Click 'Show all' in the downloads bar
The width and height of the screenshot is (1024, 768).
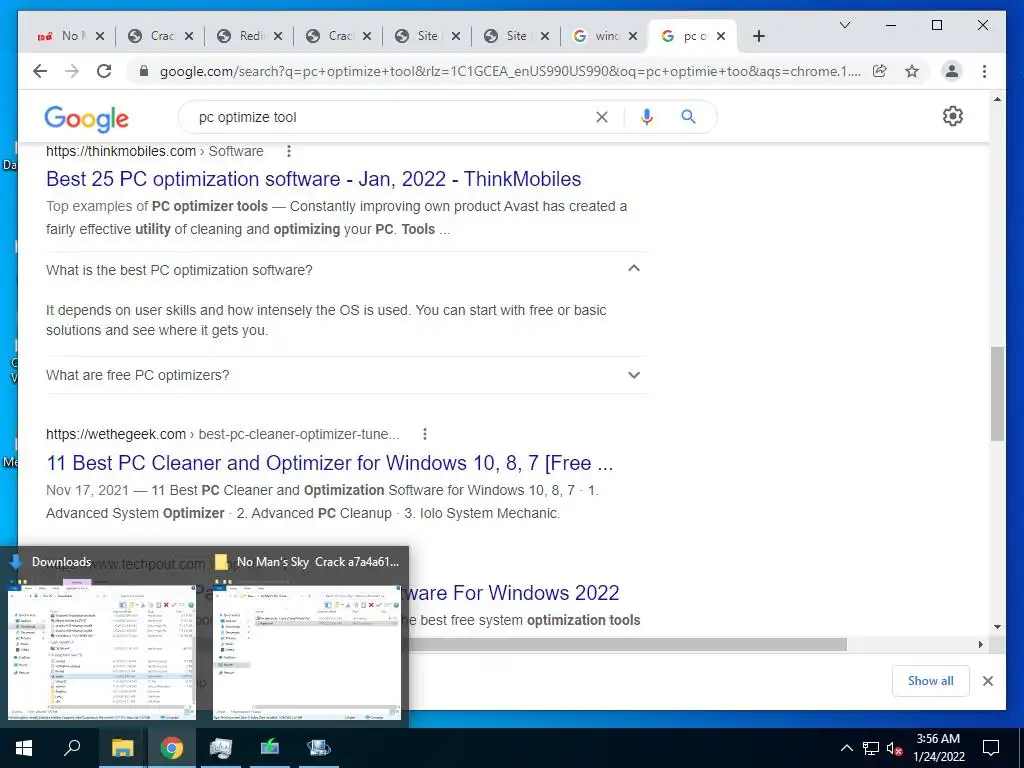pyautogui.click(x=931, y=681)
